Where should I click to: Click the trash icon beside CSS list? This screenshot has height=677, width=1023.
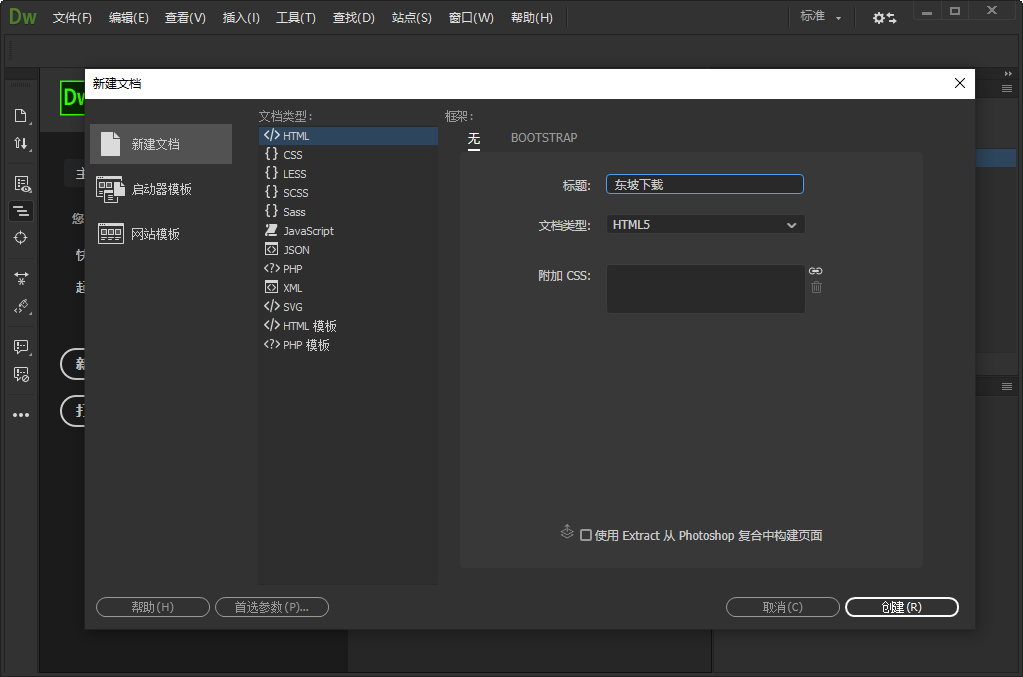pyautogui.click(x=816, y=288)
